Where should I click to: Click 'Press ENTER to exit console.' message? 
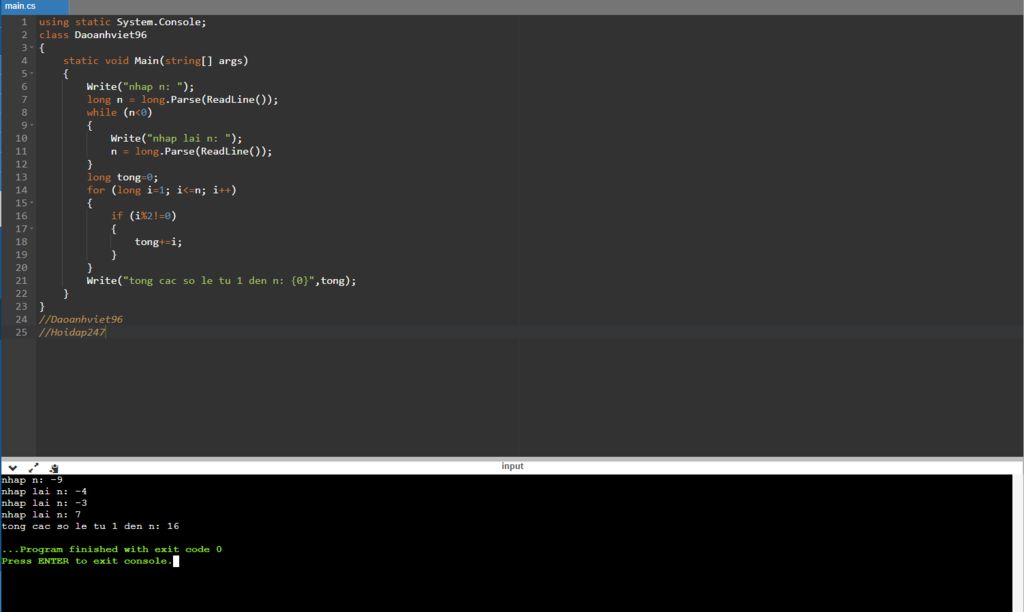[x=87, y=561]
